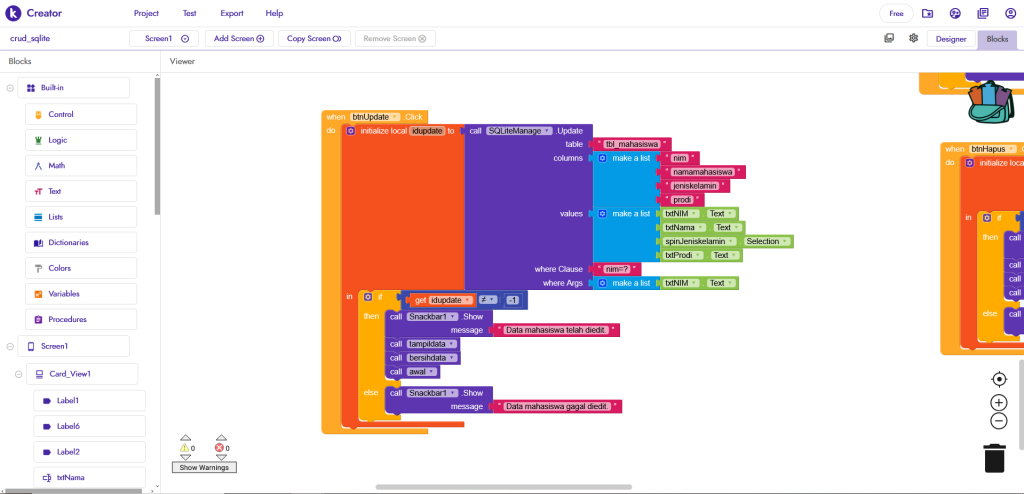Open the backpack icon in the workspace
The image size is (1024, 494).
click(990, 99)
